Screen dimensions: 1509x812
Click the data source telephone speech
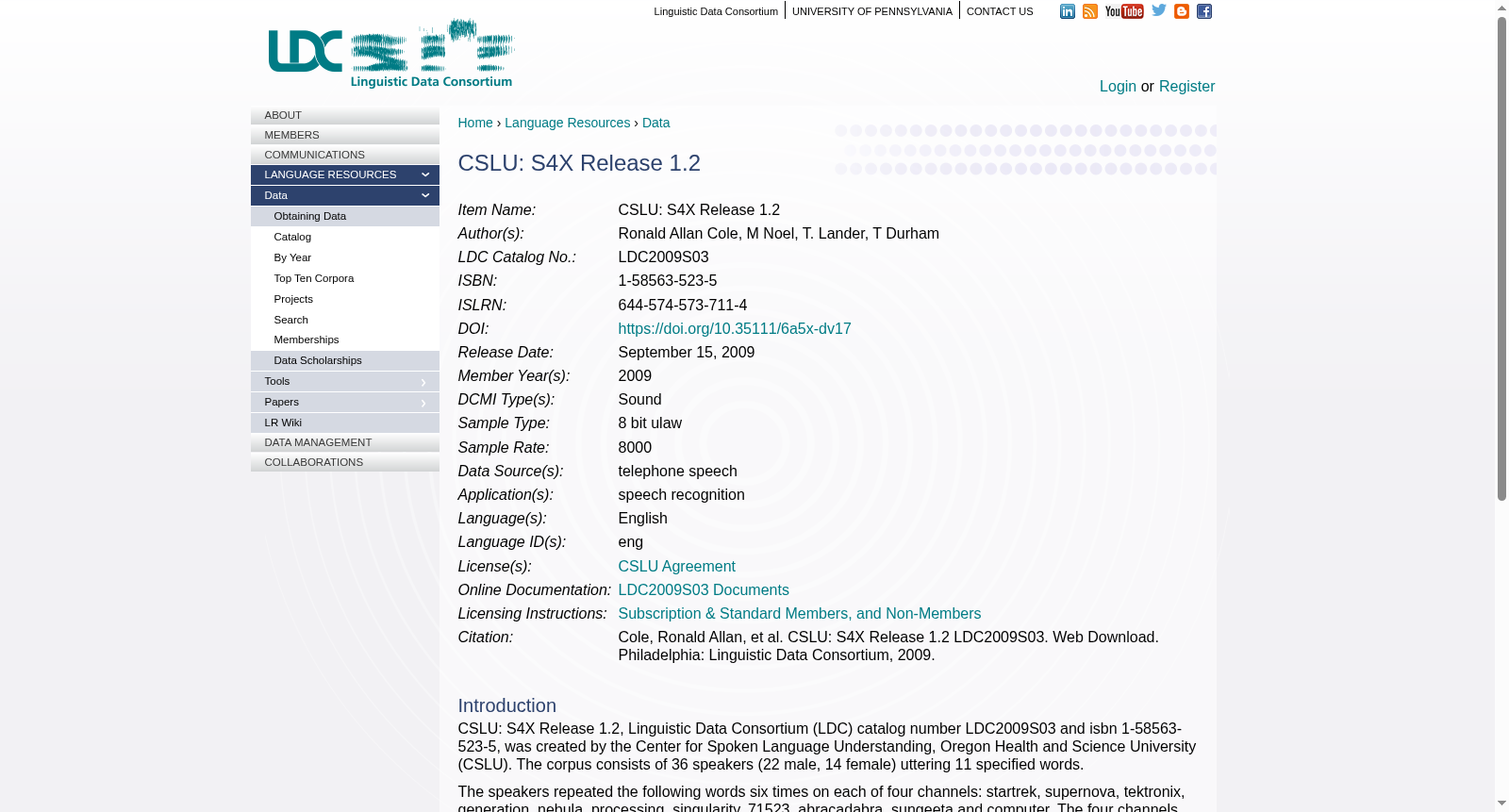click(x=678, y=472)
